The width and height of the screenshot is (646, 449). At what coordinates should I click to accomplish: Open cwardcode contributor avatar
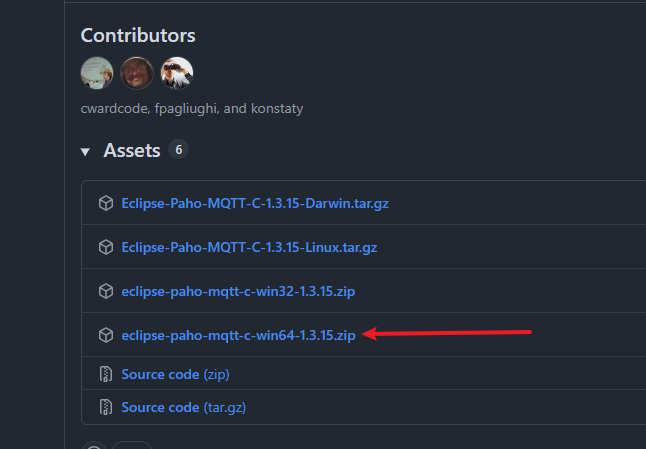[x=97, y=73]
